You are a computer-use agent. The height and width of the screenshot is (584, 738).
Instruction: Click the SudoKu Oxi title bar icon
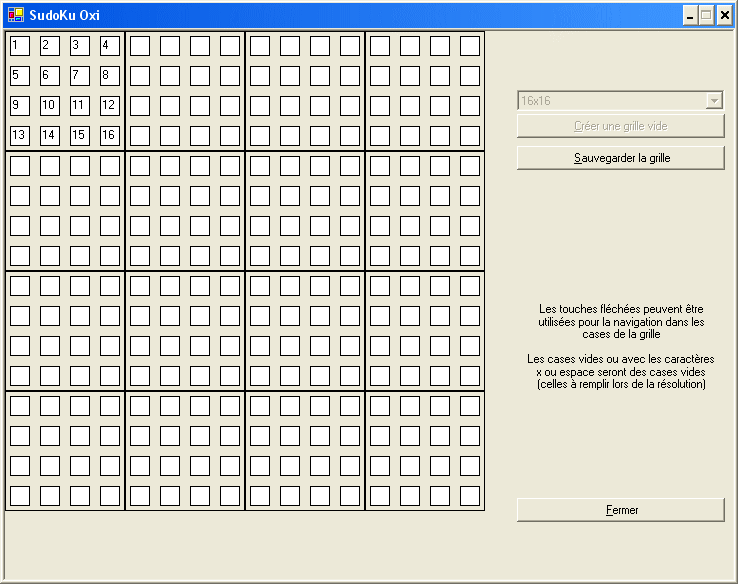pos(15,15)
